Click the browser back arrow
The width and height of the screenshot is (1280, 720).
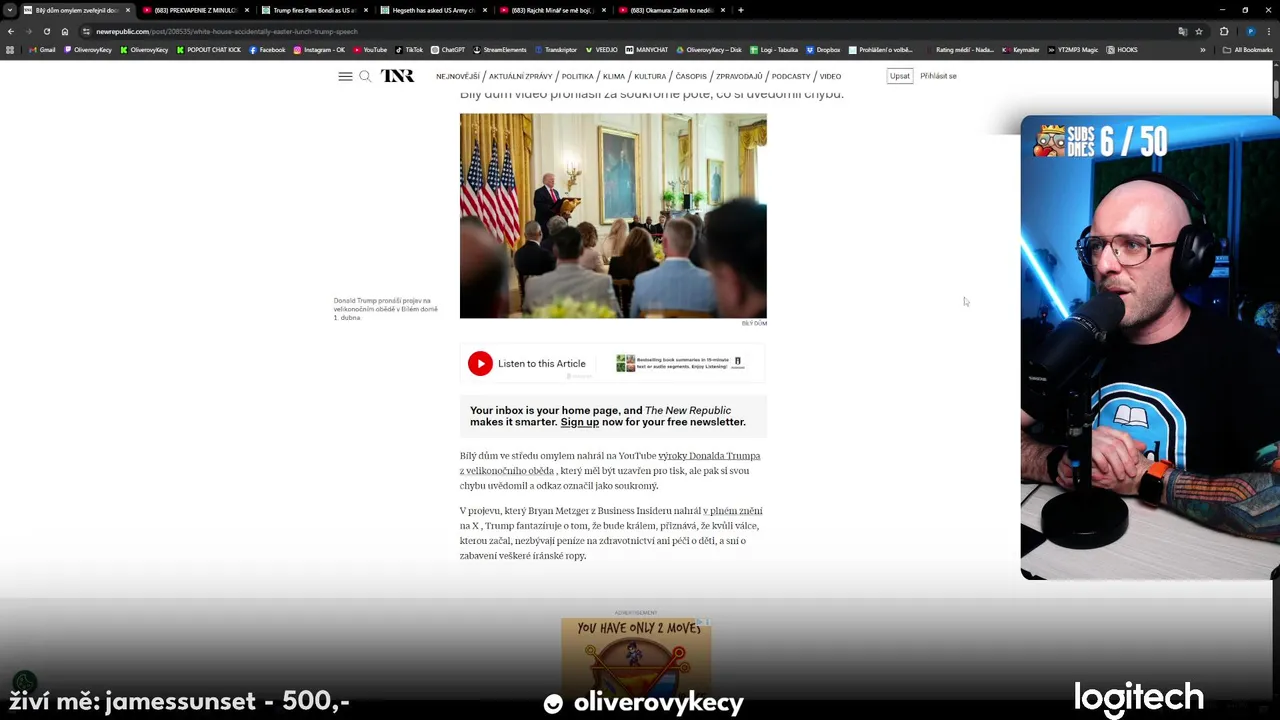coord(11,31)
